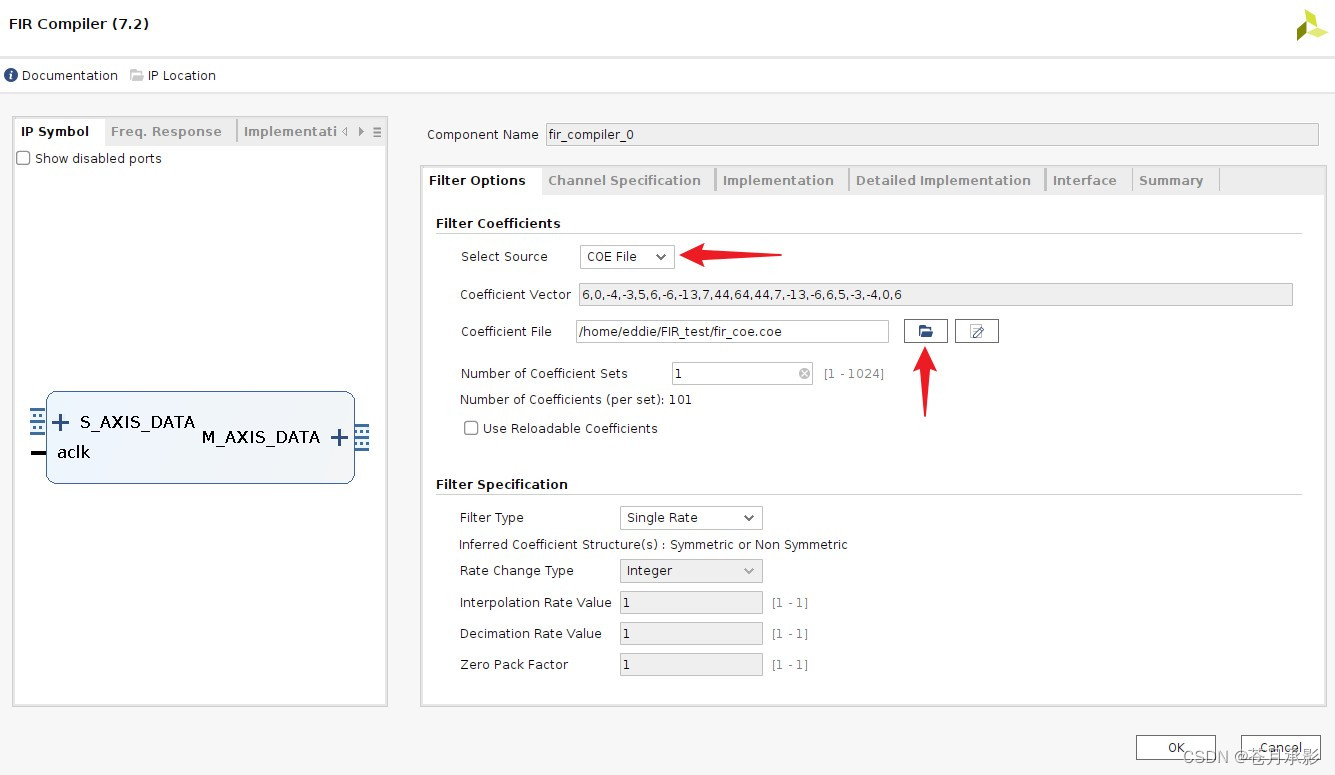Click the Xilinx logo icon
Image resolution: width=1335 pixels, height=775 pixels.
pyautogui.click(x=1311, y=25)
